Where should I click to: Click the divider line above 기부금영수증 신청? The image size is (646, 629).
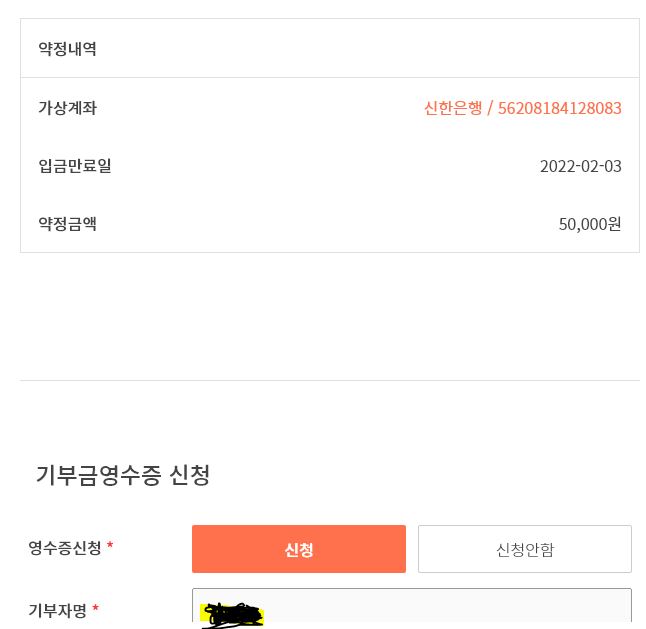pyautogui.click(x=329, y=380)
